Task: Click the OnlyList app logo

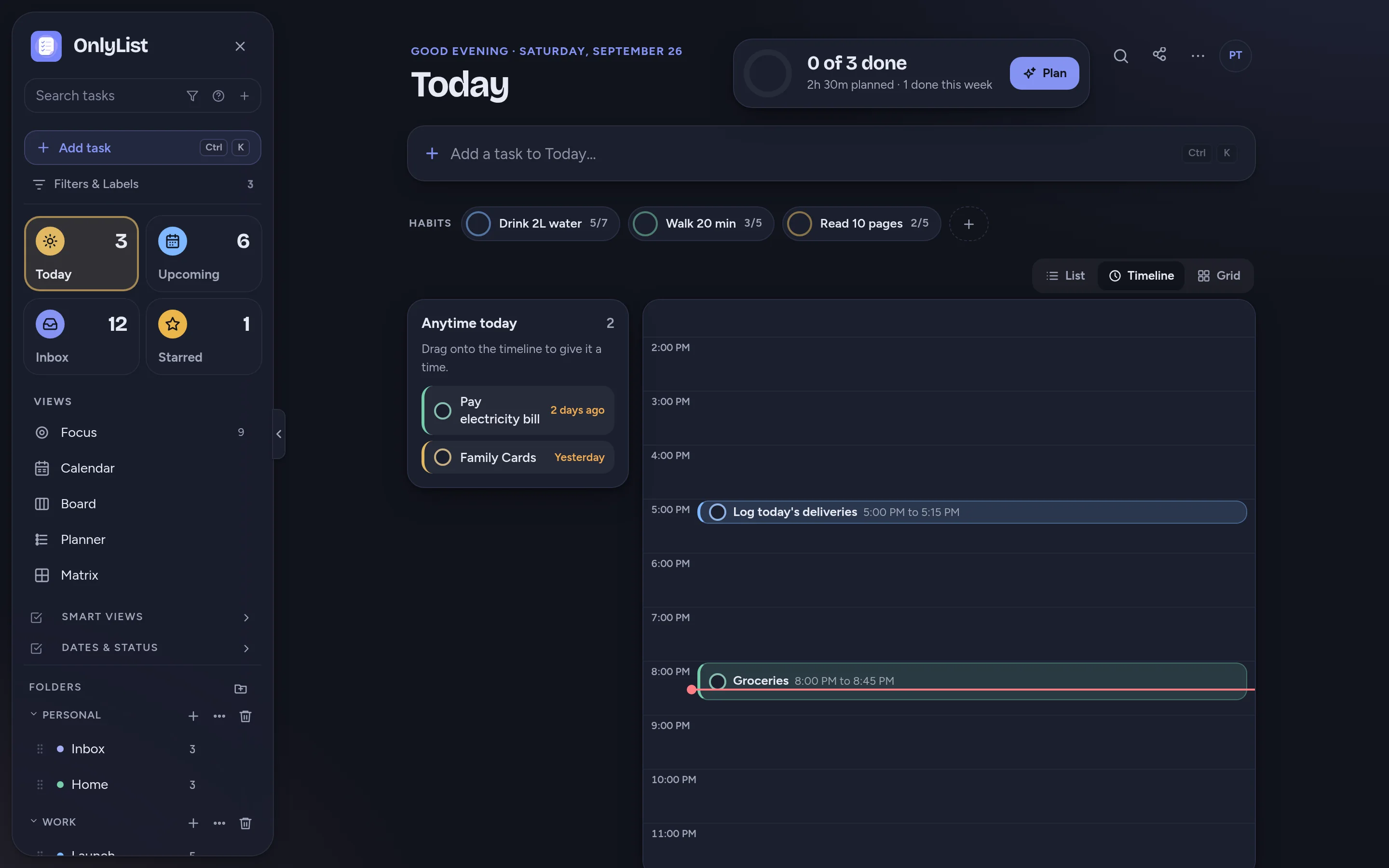Action: [46, 46]
